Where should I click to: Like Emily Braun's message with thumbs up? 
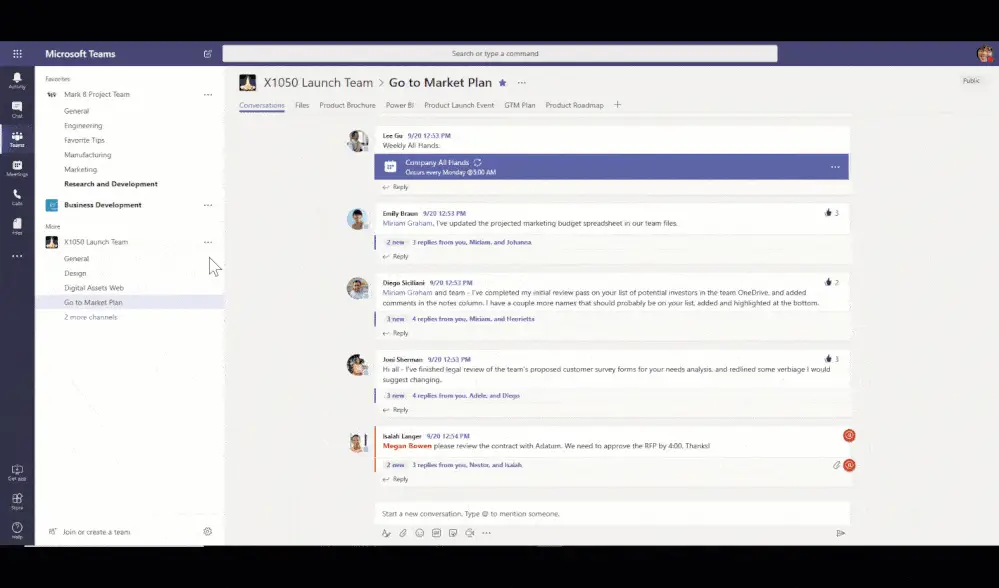(x=828, y=213)
